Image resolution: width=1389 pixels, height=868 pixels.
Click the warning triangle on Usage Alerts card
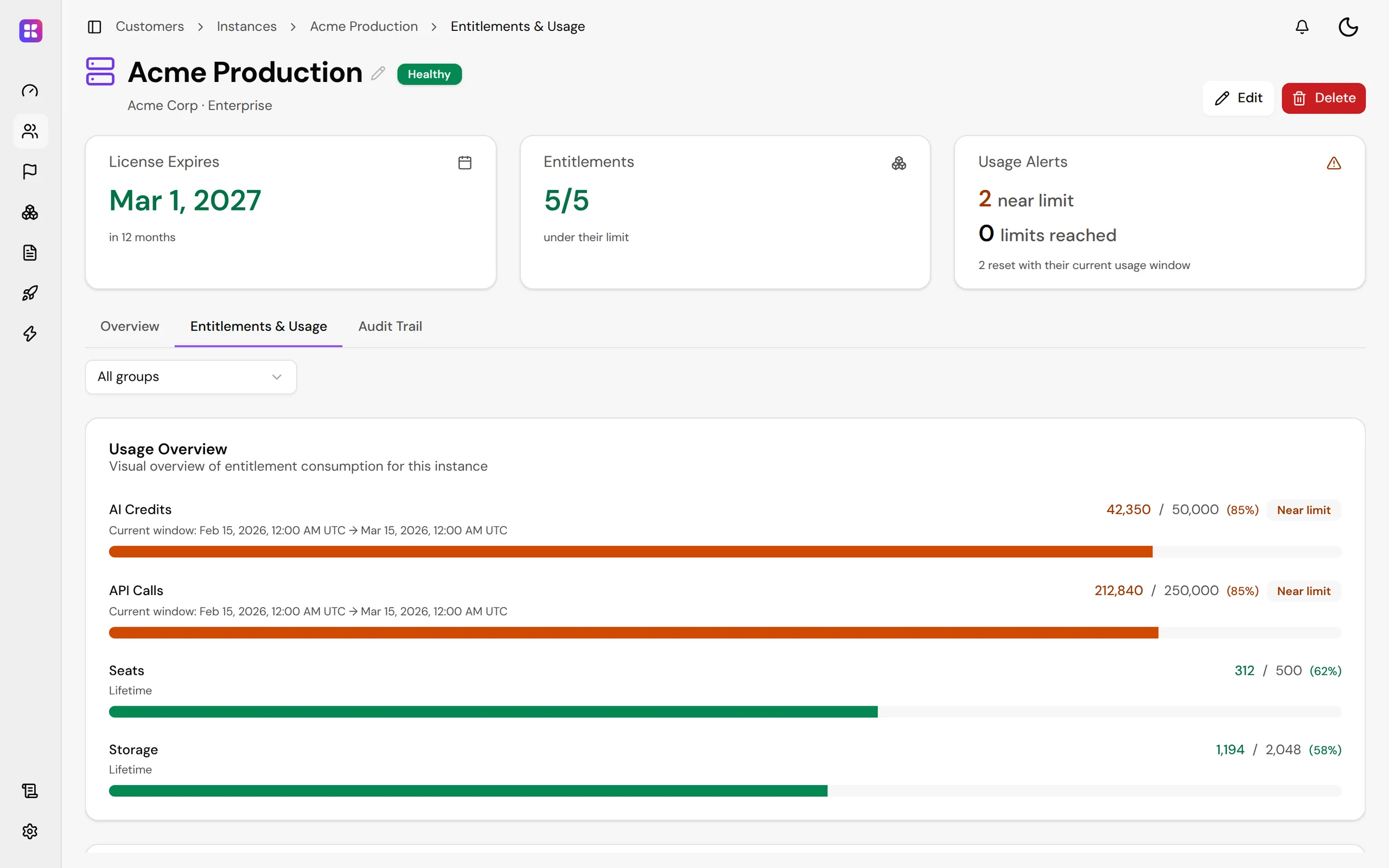tap(1334, 164)
